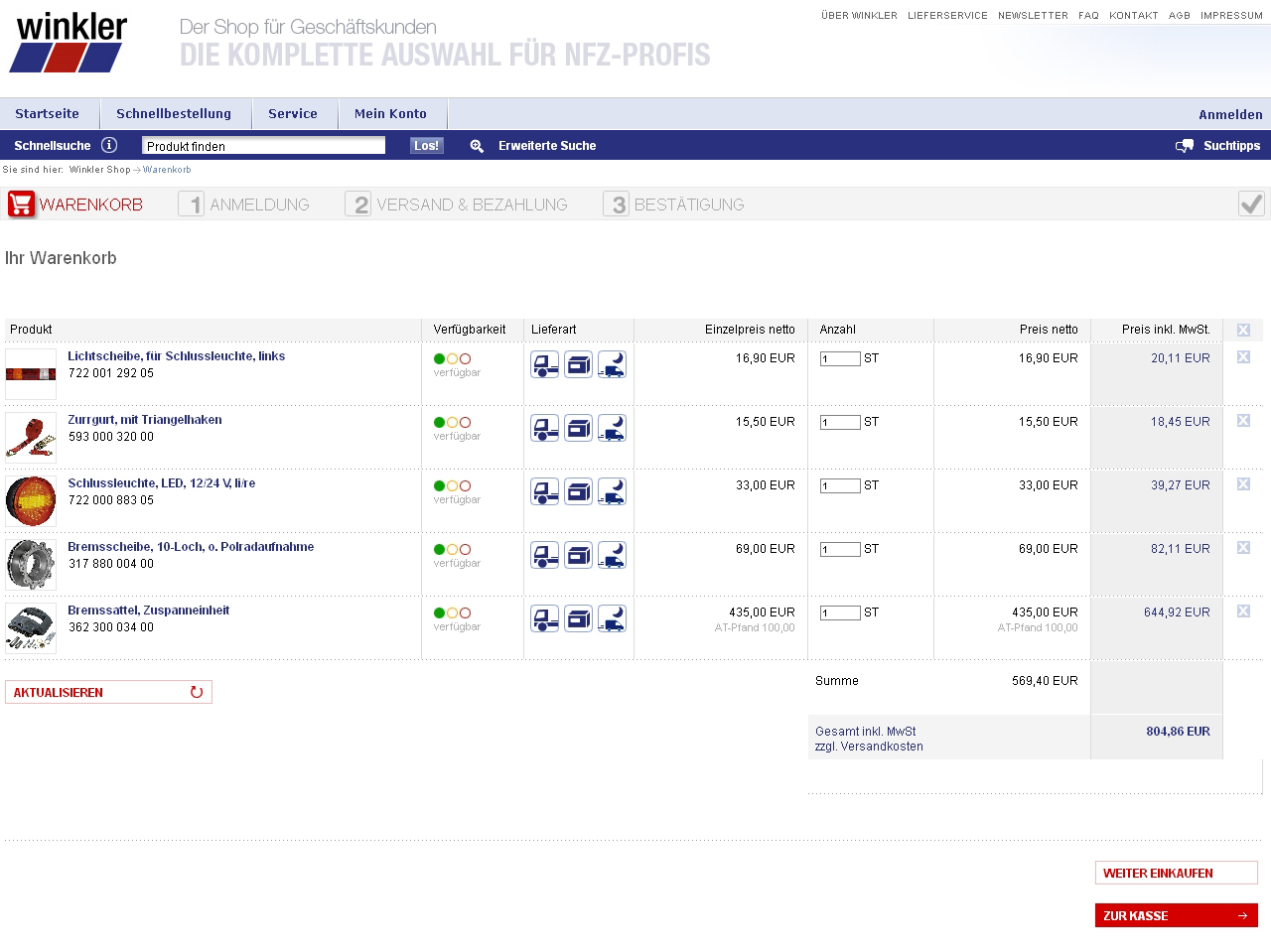Open the Schnellbestellung tab

[174, 114]
